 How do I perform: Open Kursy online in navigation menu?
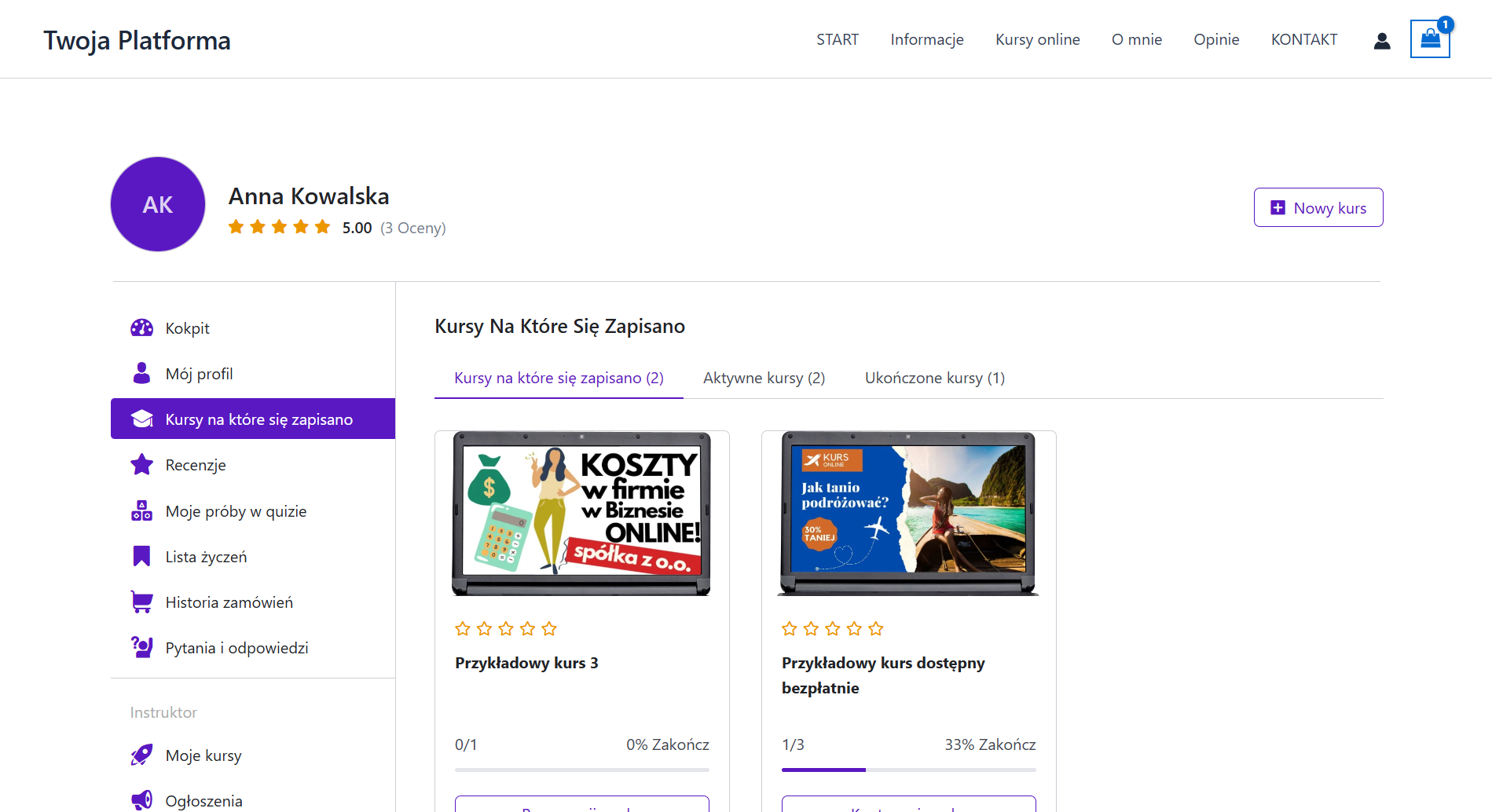tap(1037, 39)
